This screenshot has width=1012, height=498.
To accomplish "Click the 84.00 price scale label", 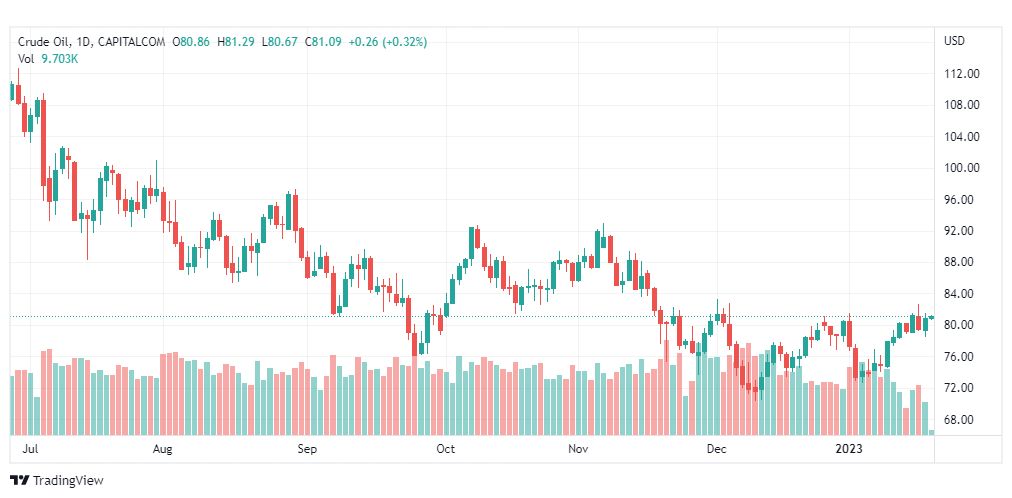I will tap(961, 294).
